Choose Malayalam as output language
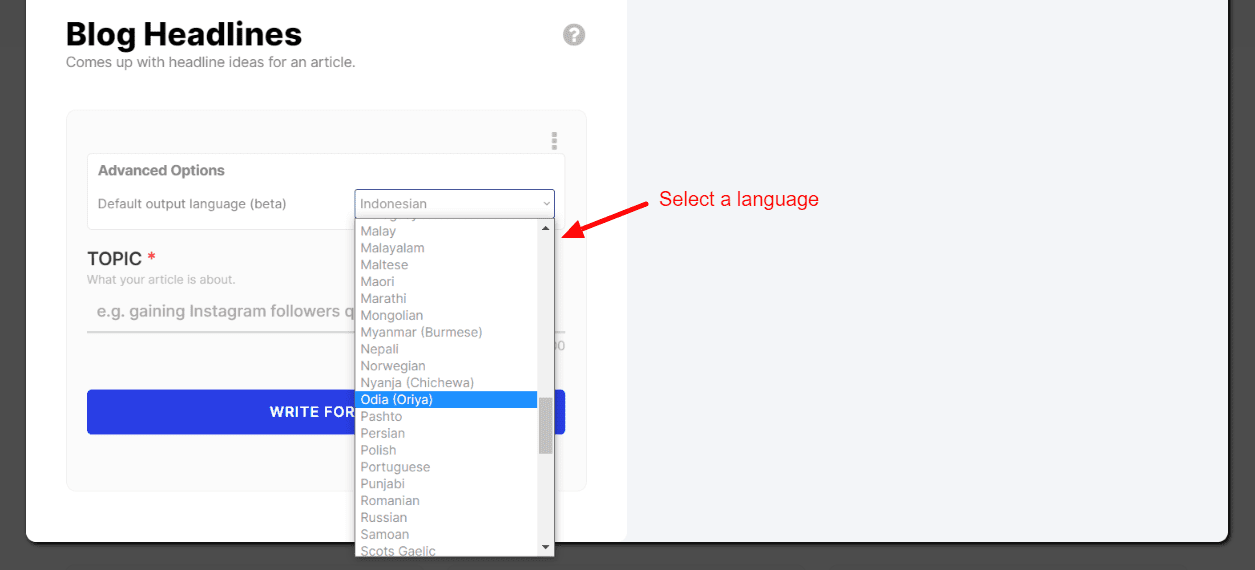The width and height of the screenshot is (1255, 570). point(392,248)
